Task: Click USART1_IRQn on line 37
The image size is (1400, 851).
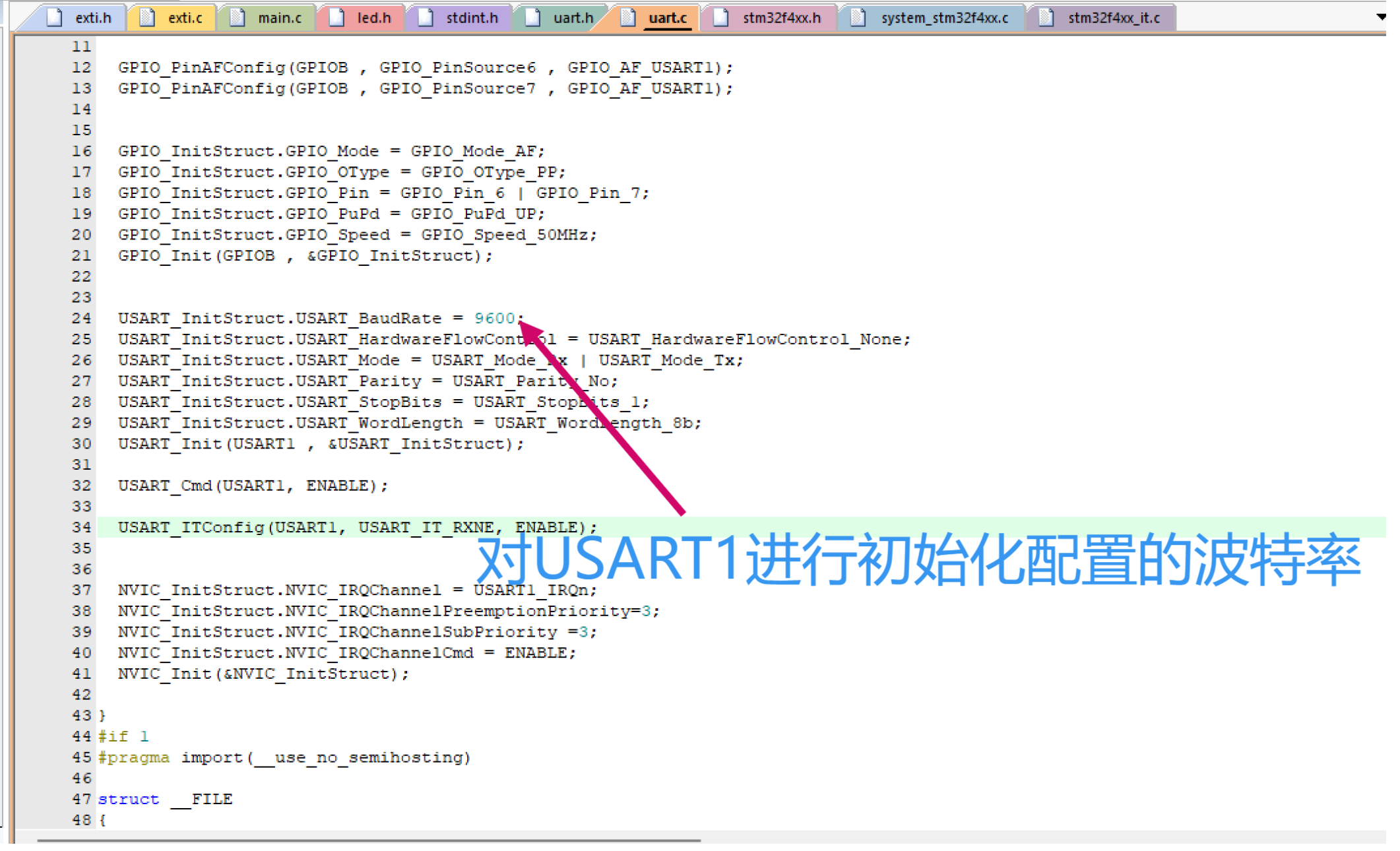Action: click(530, 590)
